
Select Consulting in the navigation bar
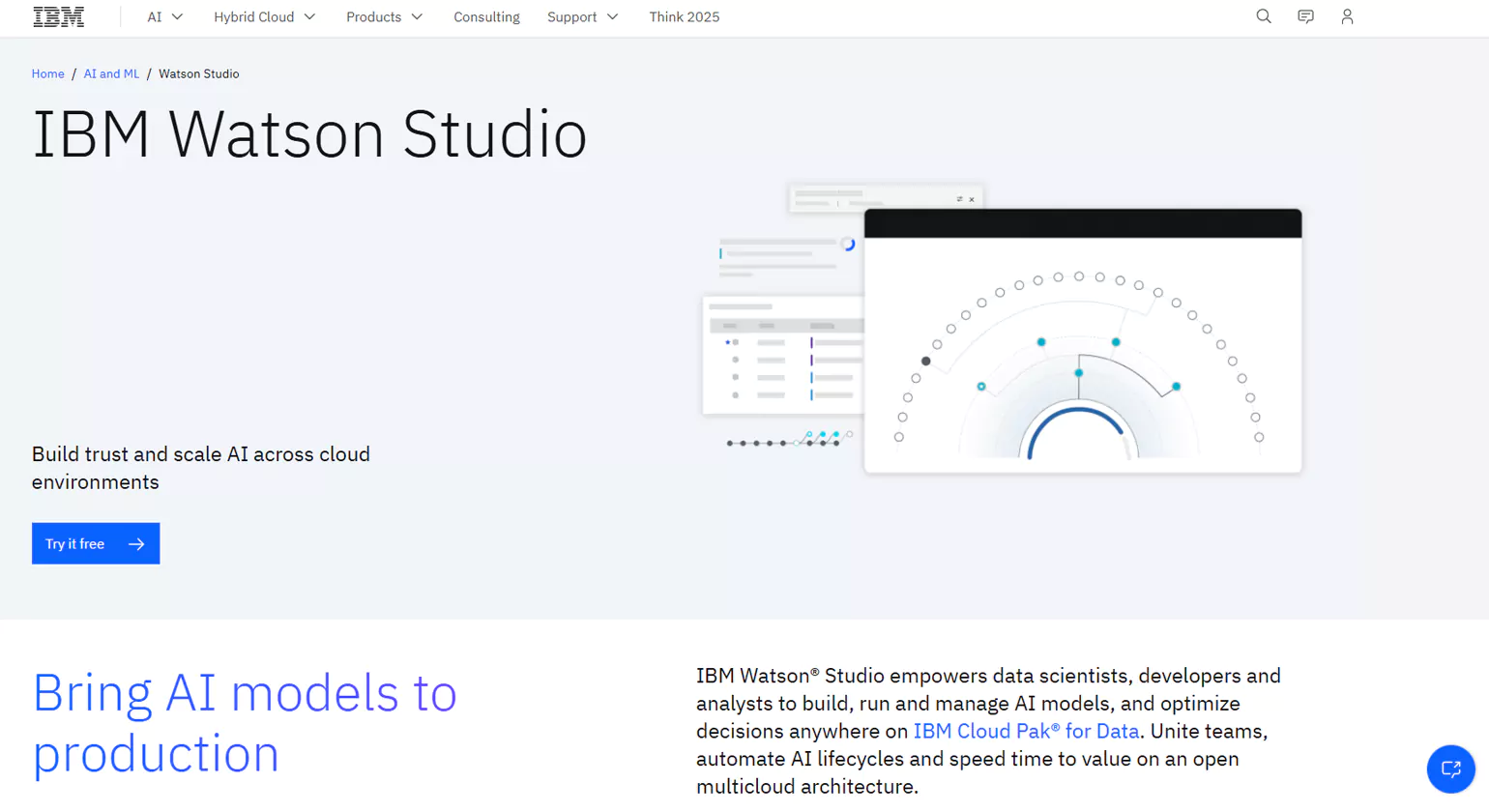486,16
